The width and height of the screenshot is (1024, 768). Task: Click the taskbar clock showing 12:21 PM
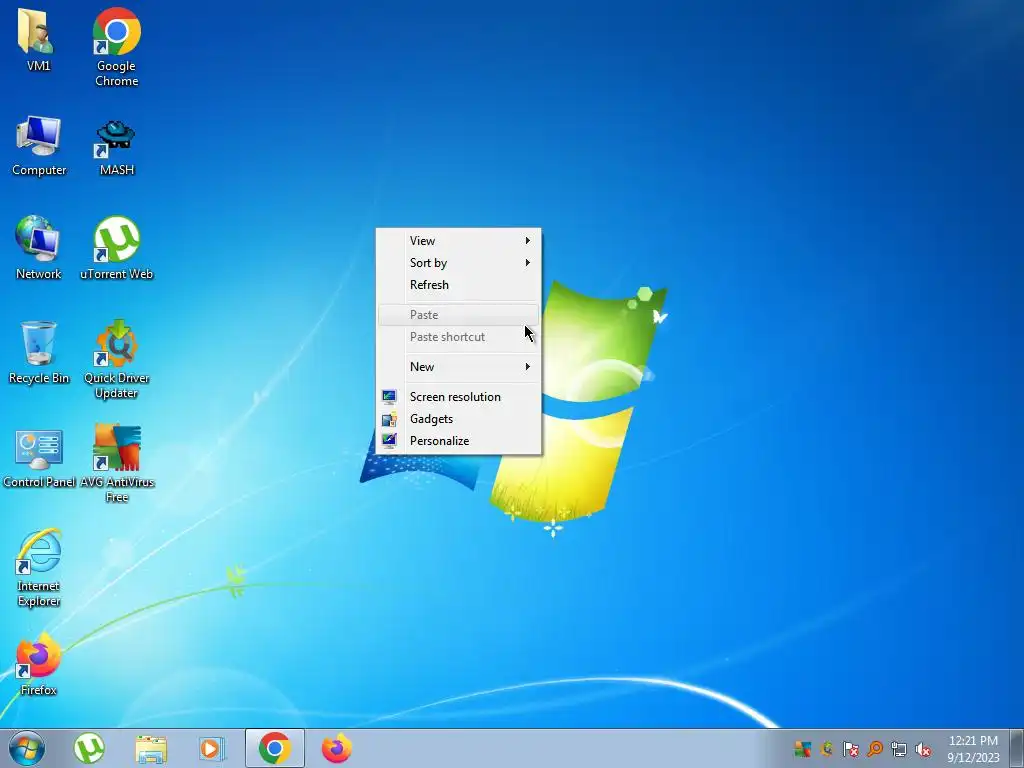pos(973,748)
